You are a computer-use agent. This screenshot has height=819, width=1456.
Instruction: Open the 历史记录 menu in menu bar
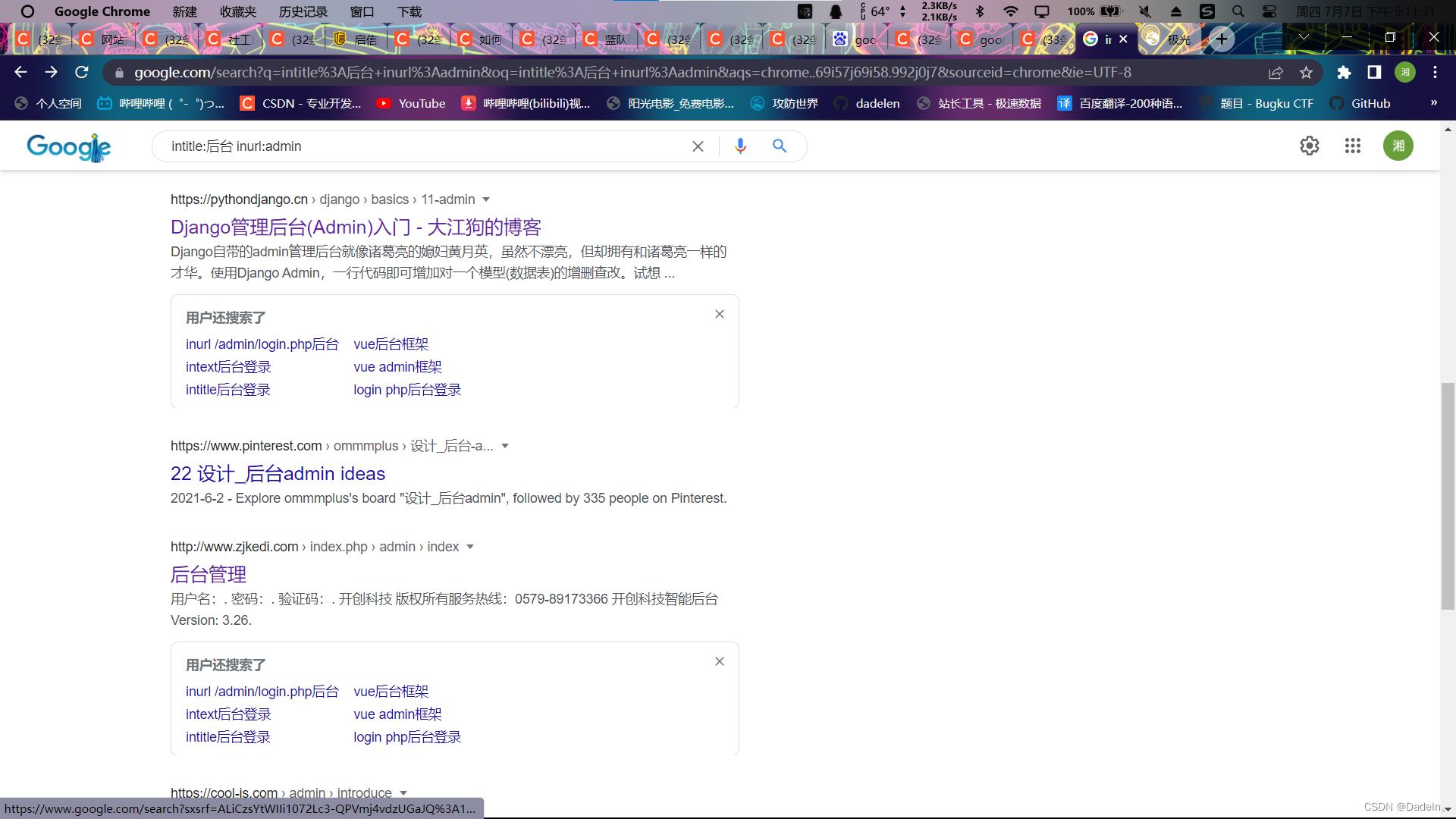(303, 11)
